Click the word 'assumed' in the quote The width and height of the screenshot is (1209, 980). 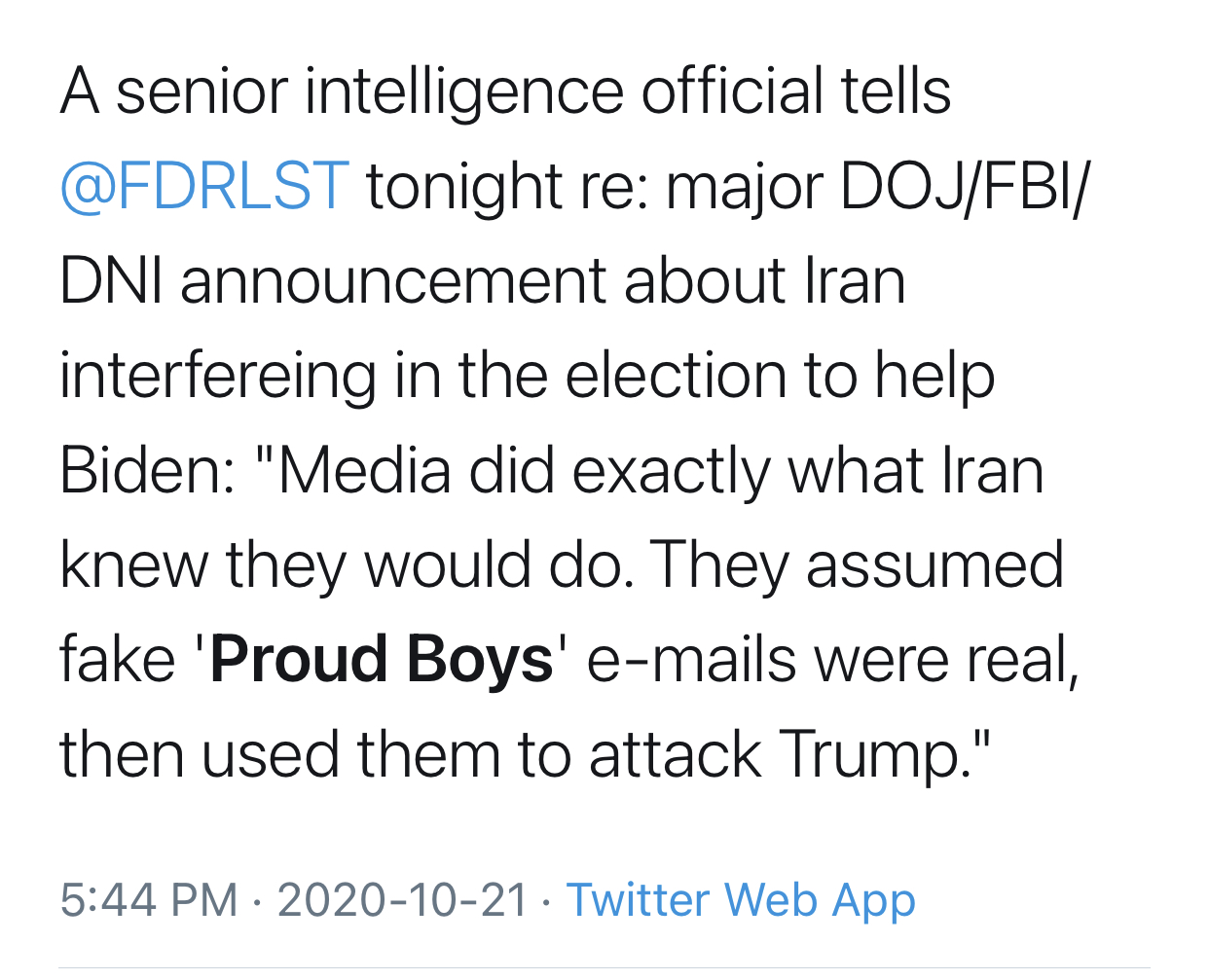[x=934, y=565]
